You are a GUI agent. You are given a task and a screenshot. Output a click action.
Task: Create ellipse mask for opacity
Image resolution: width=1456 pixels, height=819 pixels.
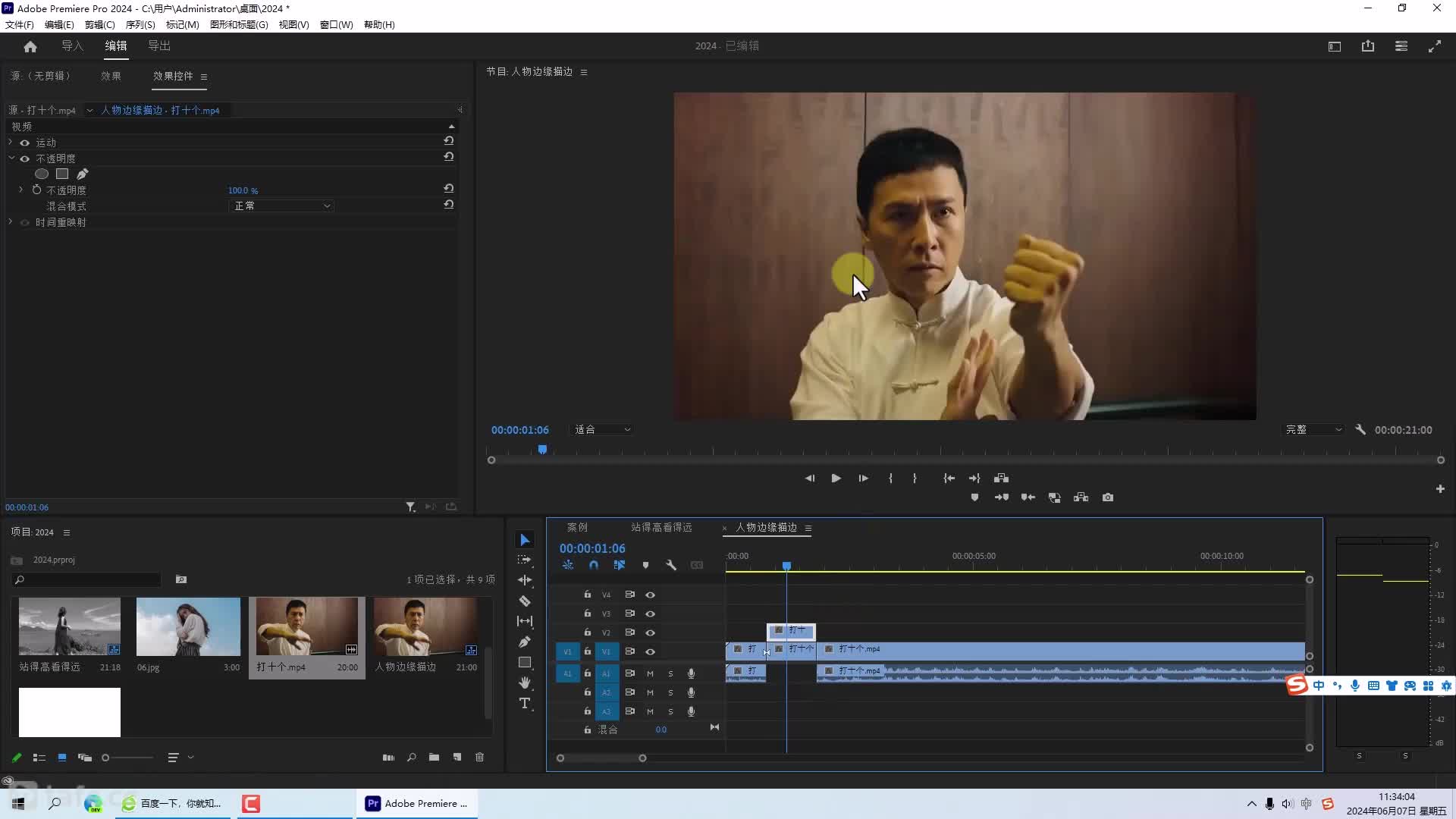coord(42,174)
